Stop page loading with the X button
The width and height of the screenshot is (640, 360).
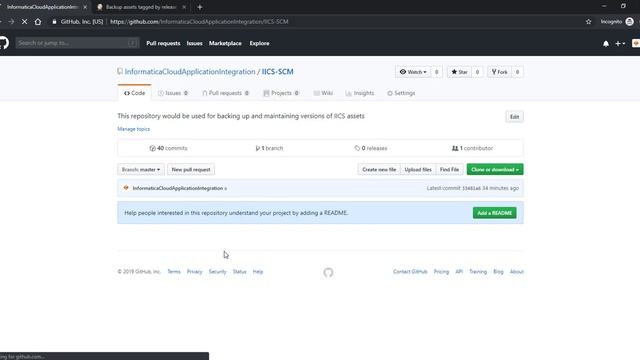coord(24,22)
